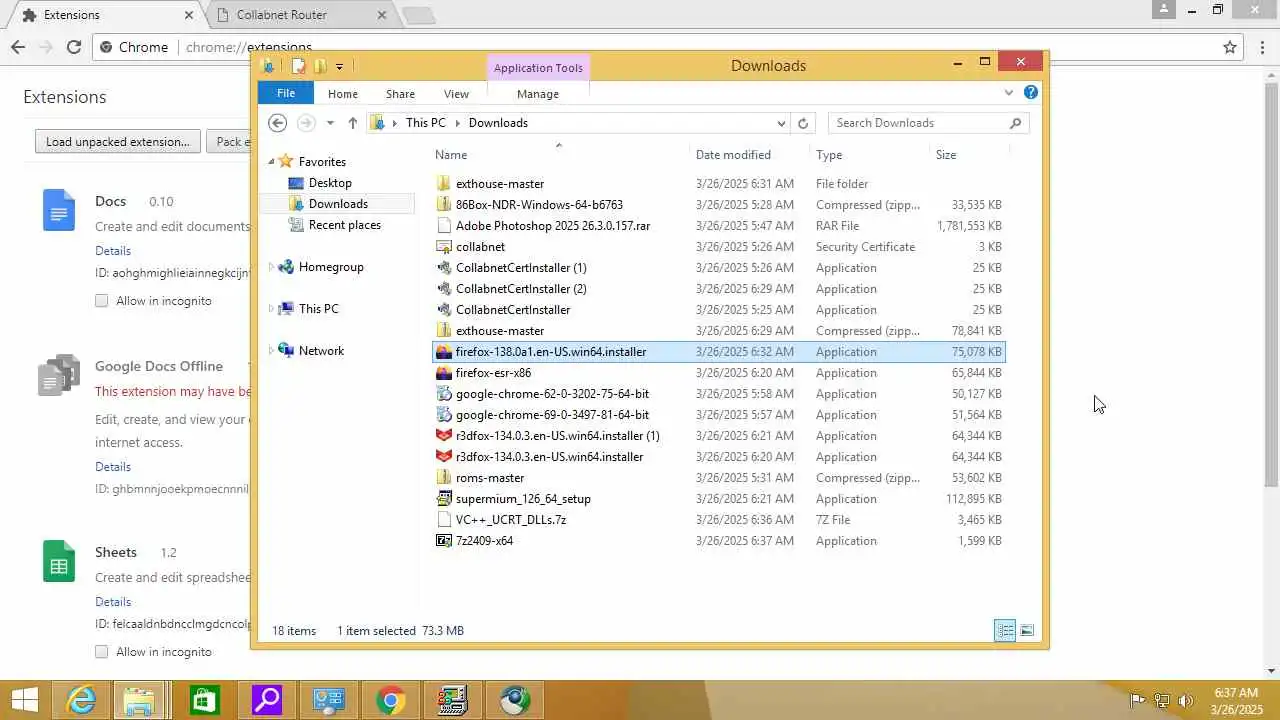1280x720 pixels.
Task: Click Chrome's reload page icon
Action: 74,47
